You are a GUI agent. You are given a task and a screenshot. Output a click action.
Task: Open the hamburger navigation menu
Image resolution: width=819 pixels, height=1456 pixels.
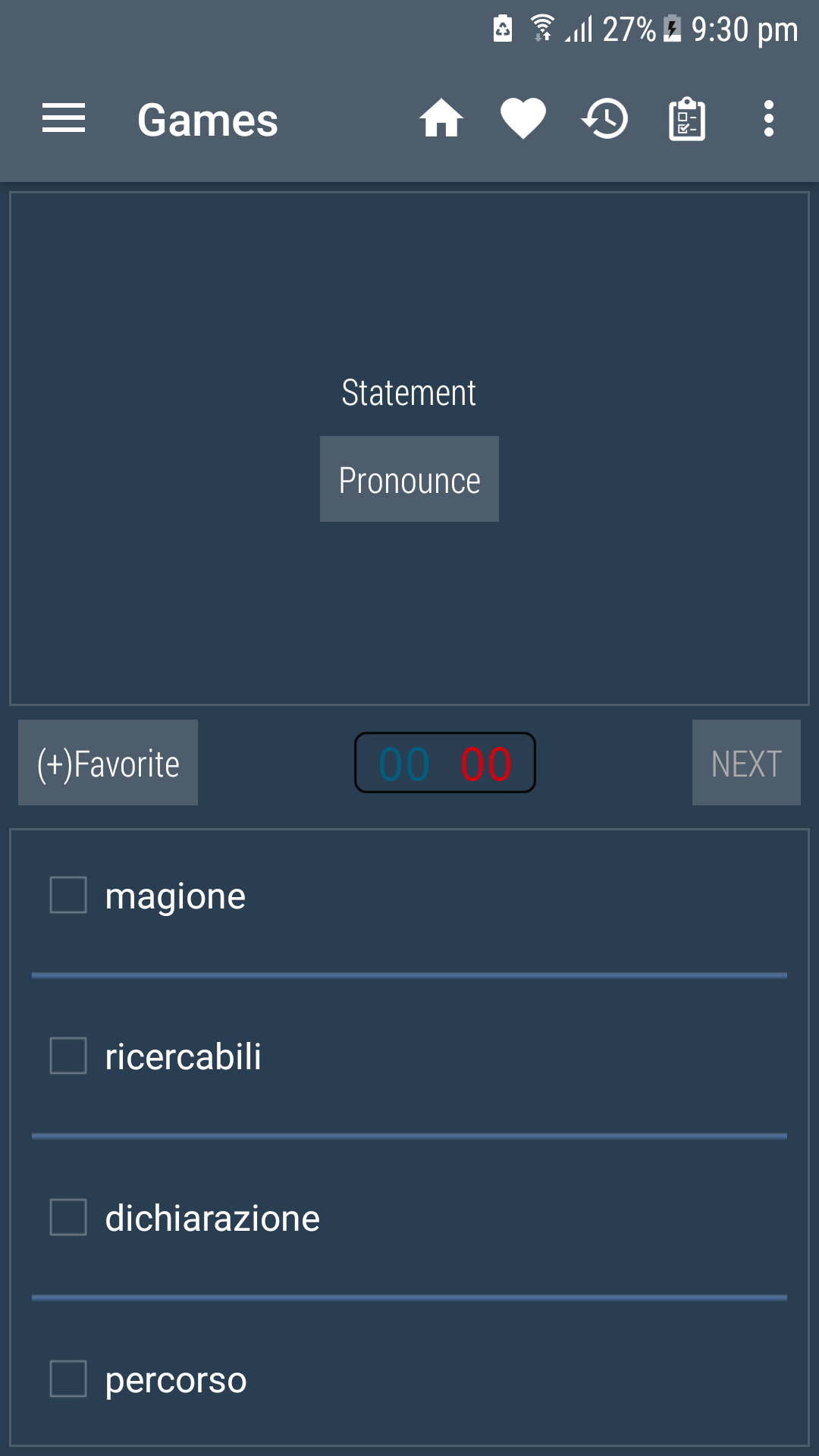click(64, 119)
